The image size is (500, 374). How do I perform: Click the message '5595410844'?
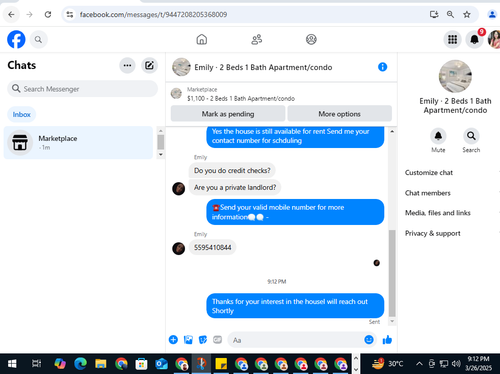click(213, 247)
